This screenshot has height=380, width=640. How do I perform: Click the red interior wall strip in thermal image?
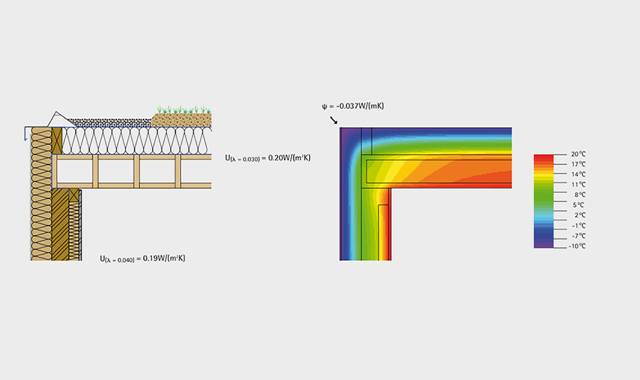(390, 224)
